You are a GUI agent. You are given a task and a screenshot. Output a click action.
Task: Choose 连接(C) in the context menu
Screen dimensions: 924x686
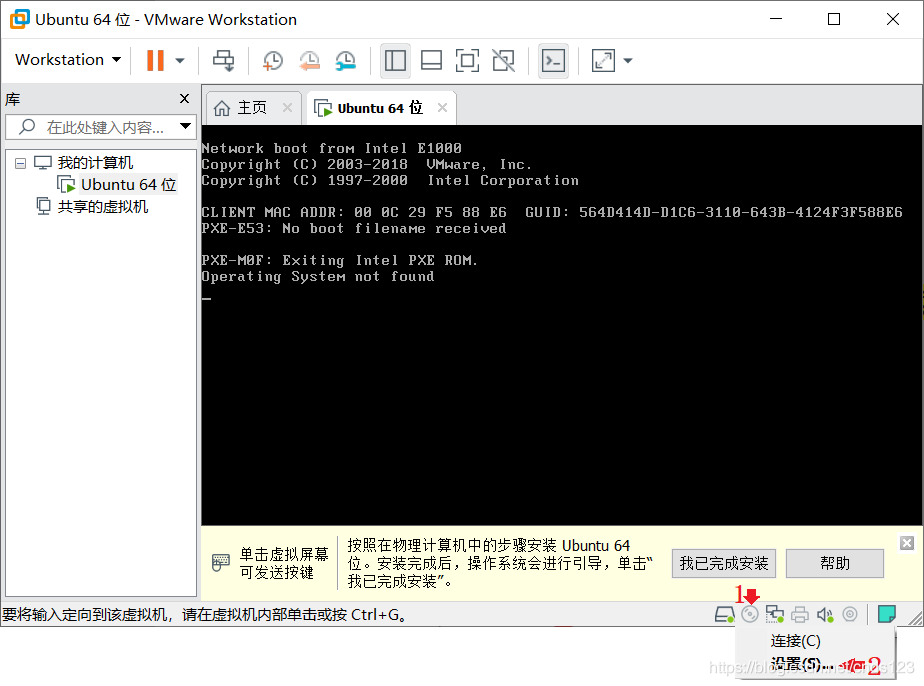click(795, 641)
